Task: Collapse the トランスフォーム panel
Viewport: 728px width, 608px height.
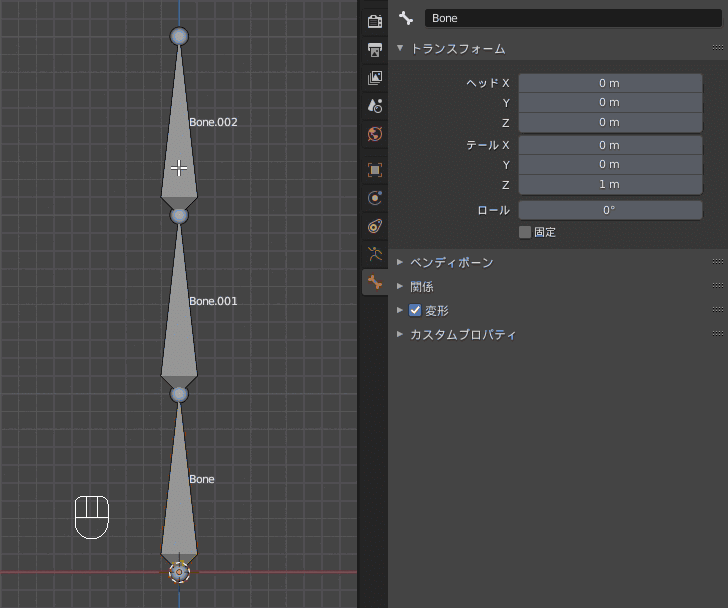Action: (x=400, y=48)
